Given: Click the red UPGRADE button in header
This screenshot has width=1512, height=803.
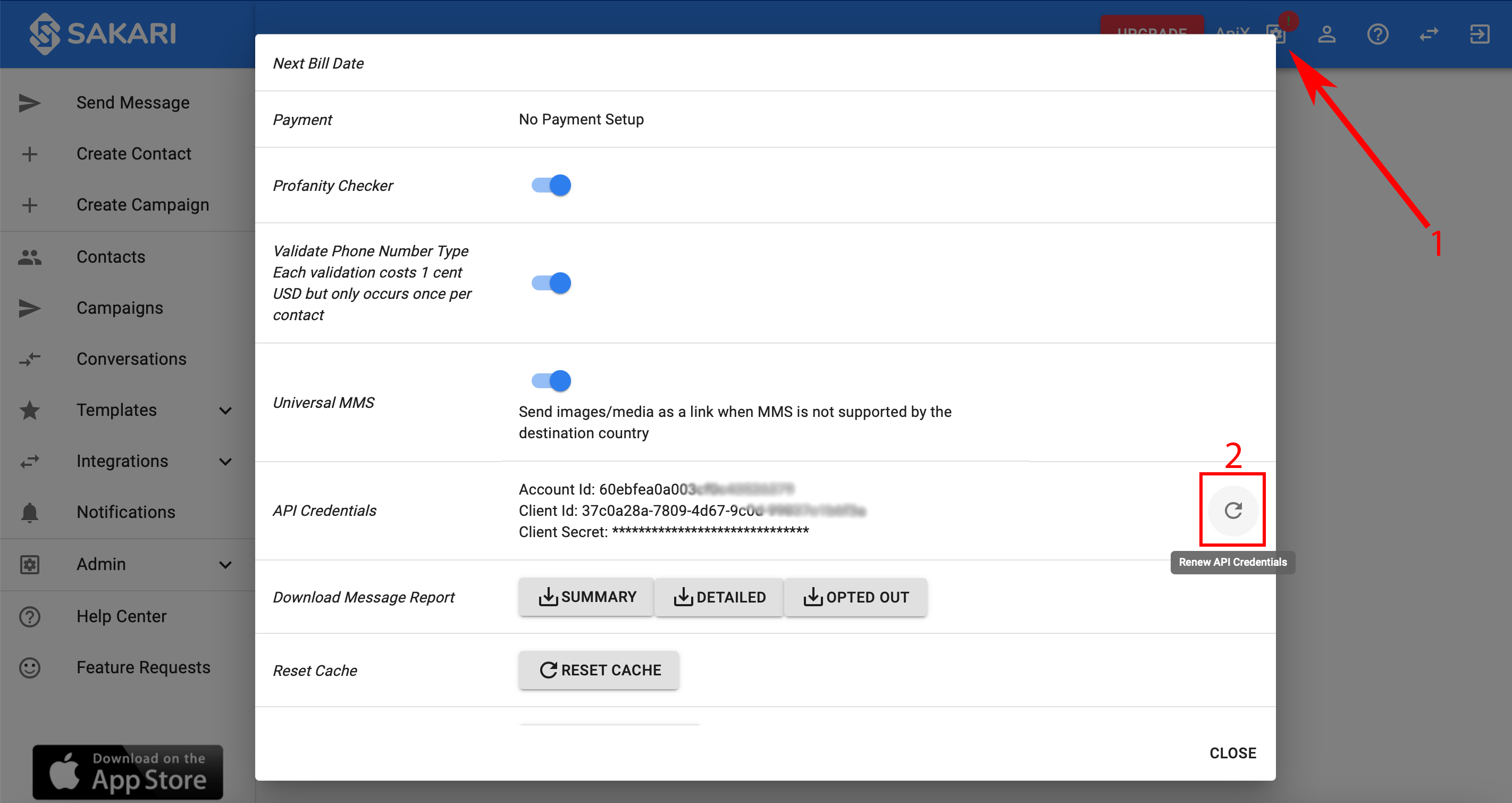Looking at the screenshot, I should [1152, 24].
